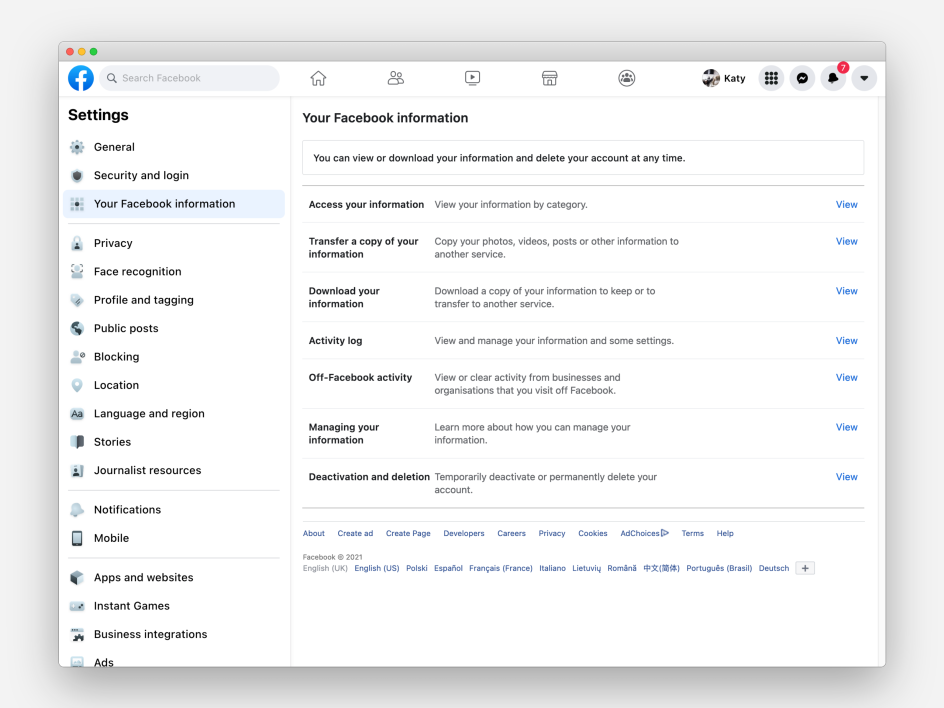Open Language and region settings
The width and height of the screenshot is (944, 708).
tap(149, 413)
